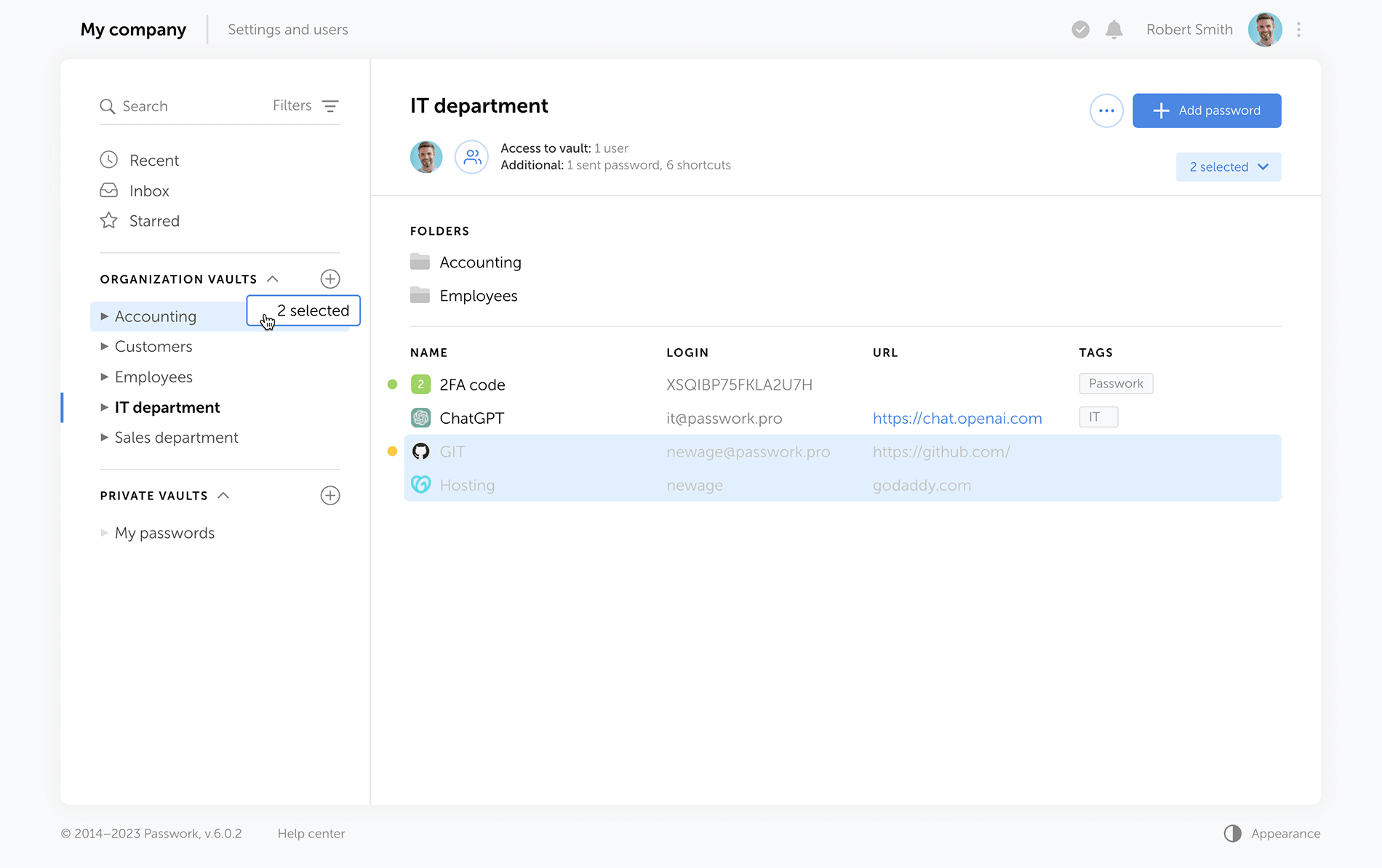Open the Starred passwords list
The height and width of the screenshot is (868, 1382).
pyautogui.click(x=153, y=221)
